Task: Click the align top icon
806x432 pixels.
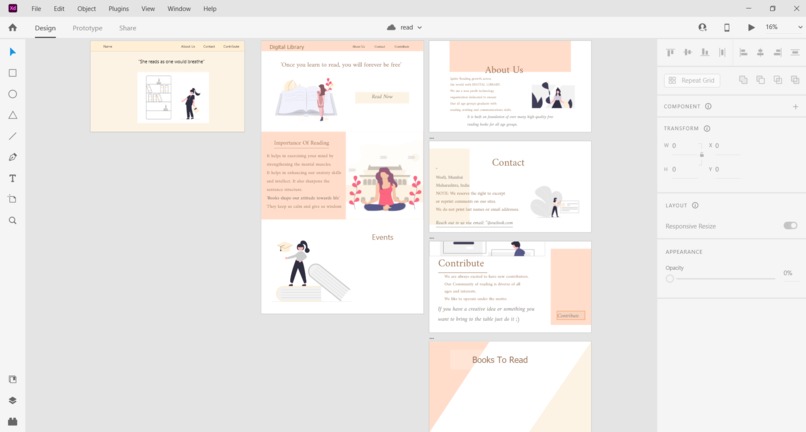Action: tap(670, 52)
